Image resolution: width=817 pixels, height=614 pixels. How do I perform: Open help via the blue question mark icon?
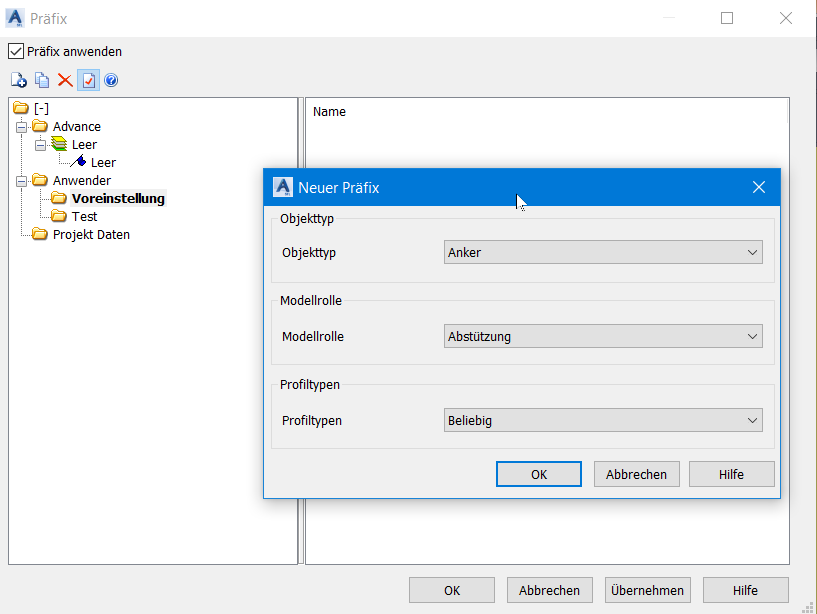[110, 80]
